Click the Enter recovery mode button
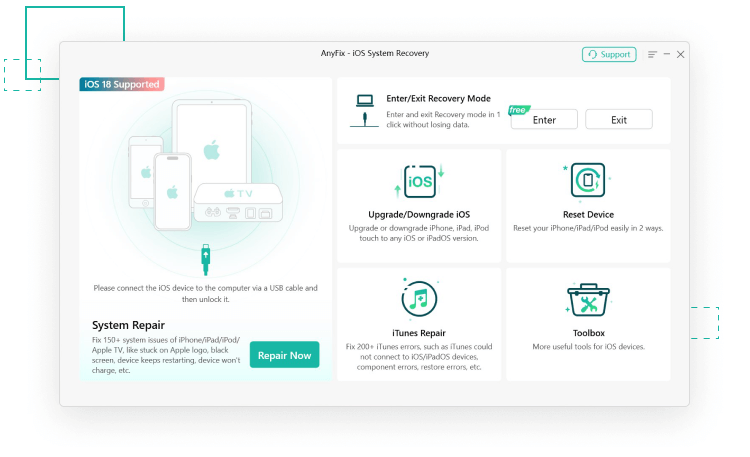 tap(544, 120)
